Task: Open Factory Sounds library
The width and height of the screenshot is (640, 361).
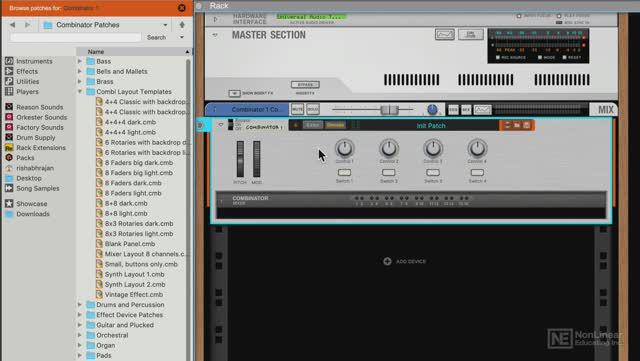Action: (x=40, y=127)
